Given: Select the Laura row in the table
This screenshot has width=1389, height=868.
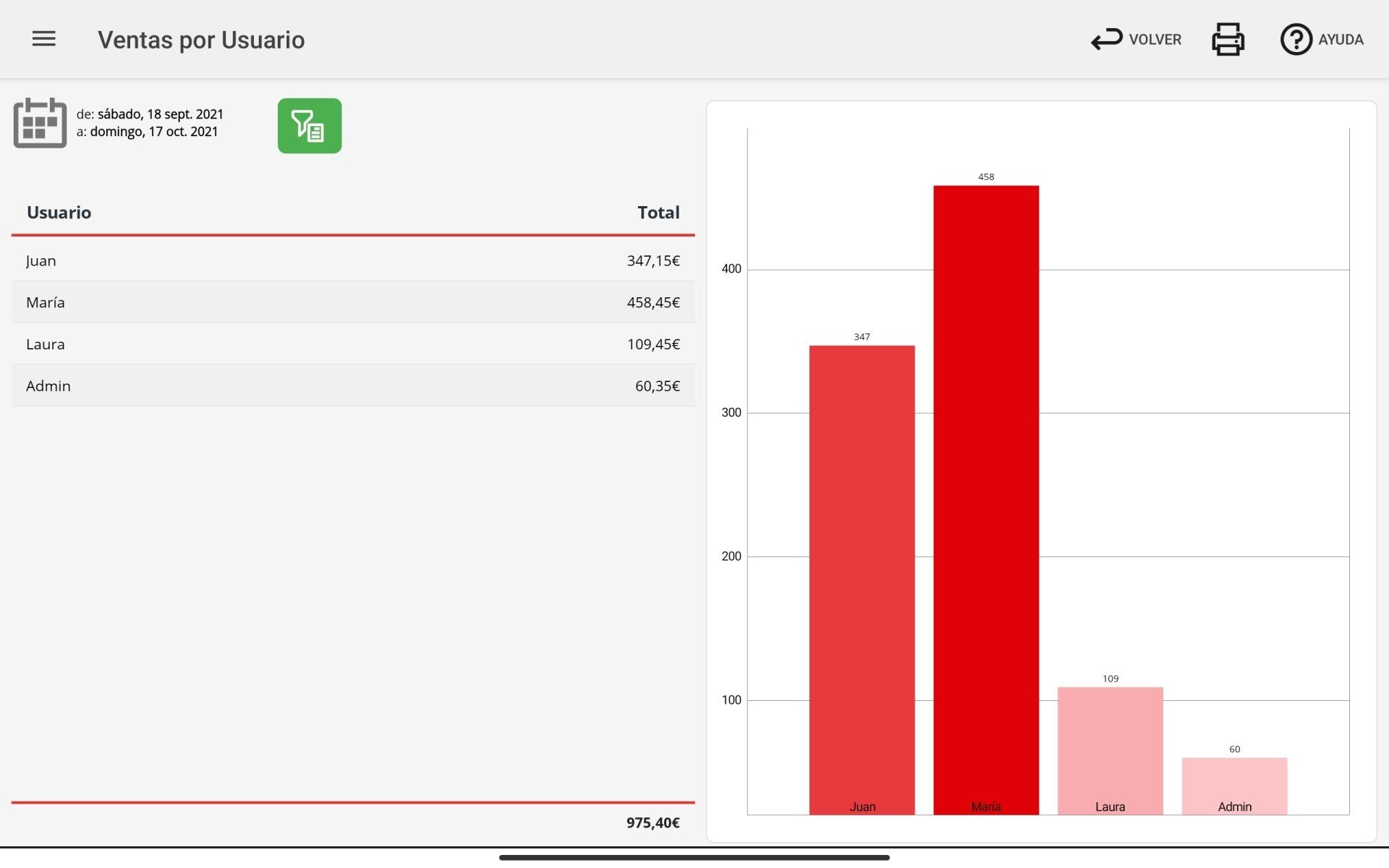Looking at the screenshot, I should (353, 344).
